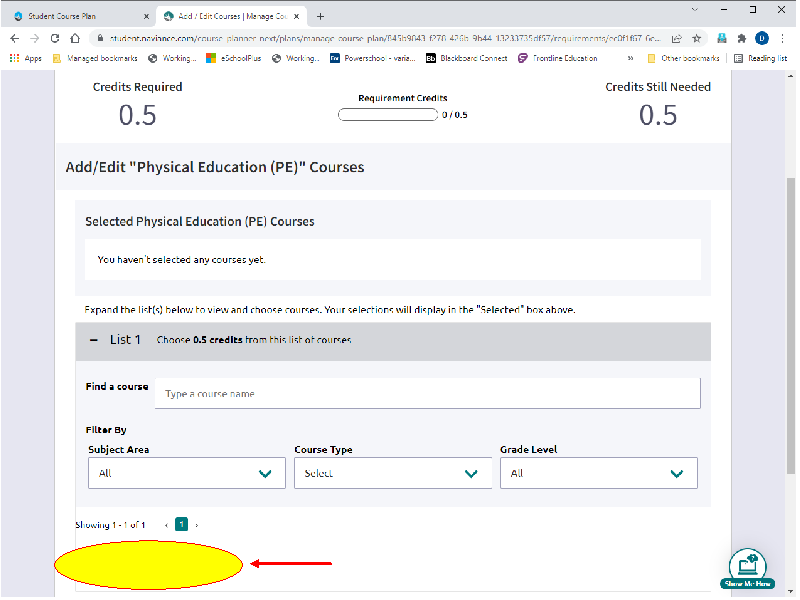Close the Student Course Plan tab
800x600 pixels.
tap(146, 16)
